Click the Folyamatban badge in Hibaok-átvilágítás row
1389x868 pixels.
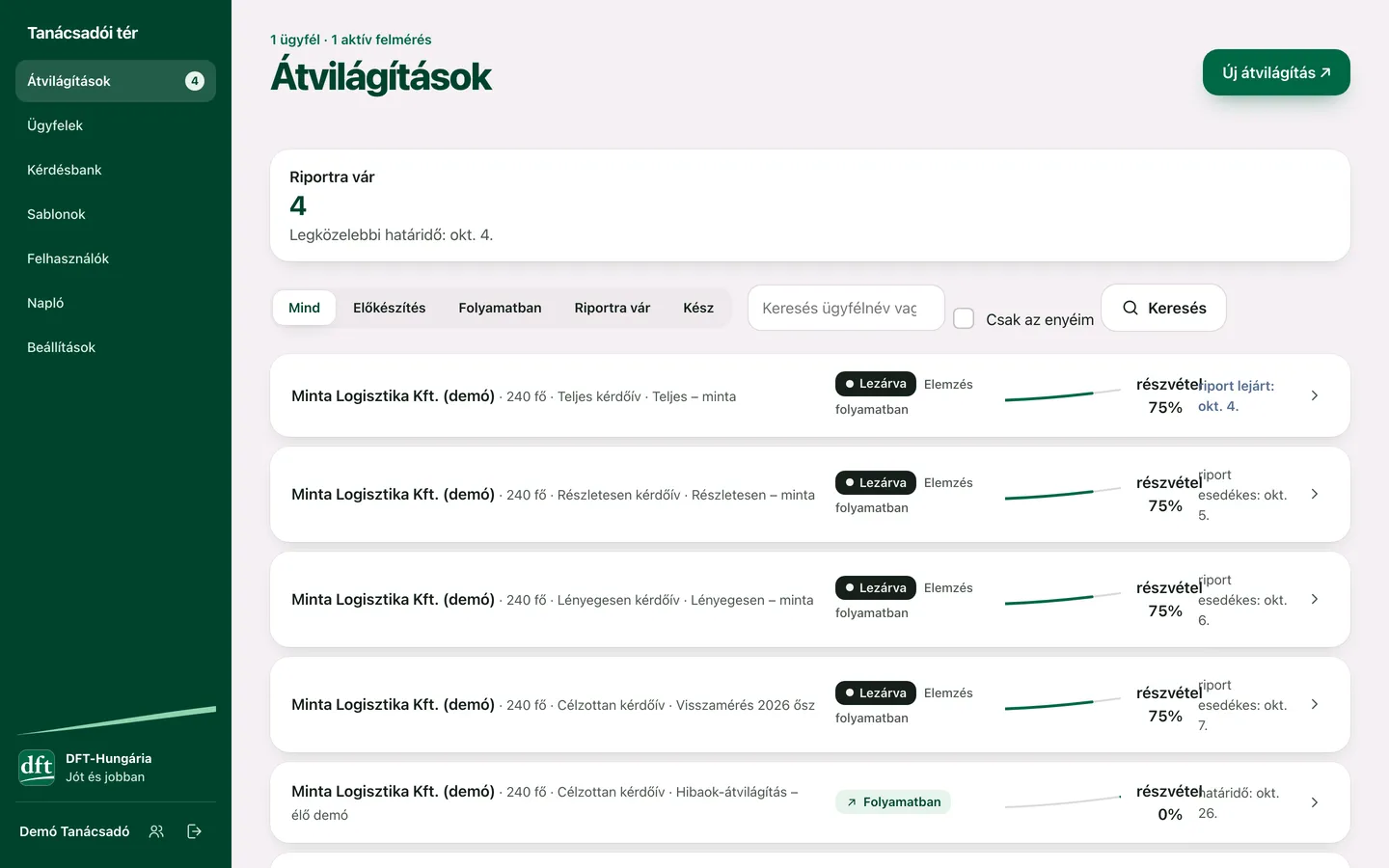click(893, 801)
